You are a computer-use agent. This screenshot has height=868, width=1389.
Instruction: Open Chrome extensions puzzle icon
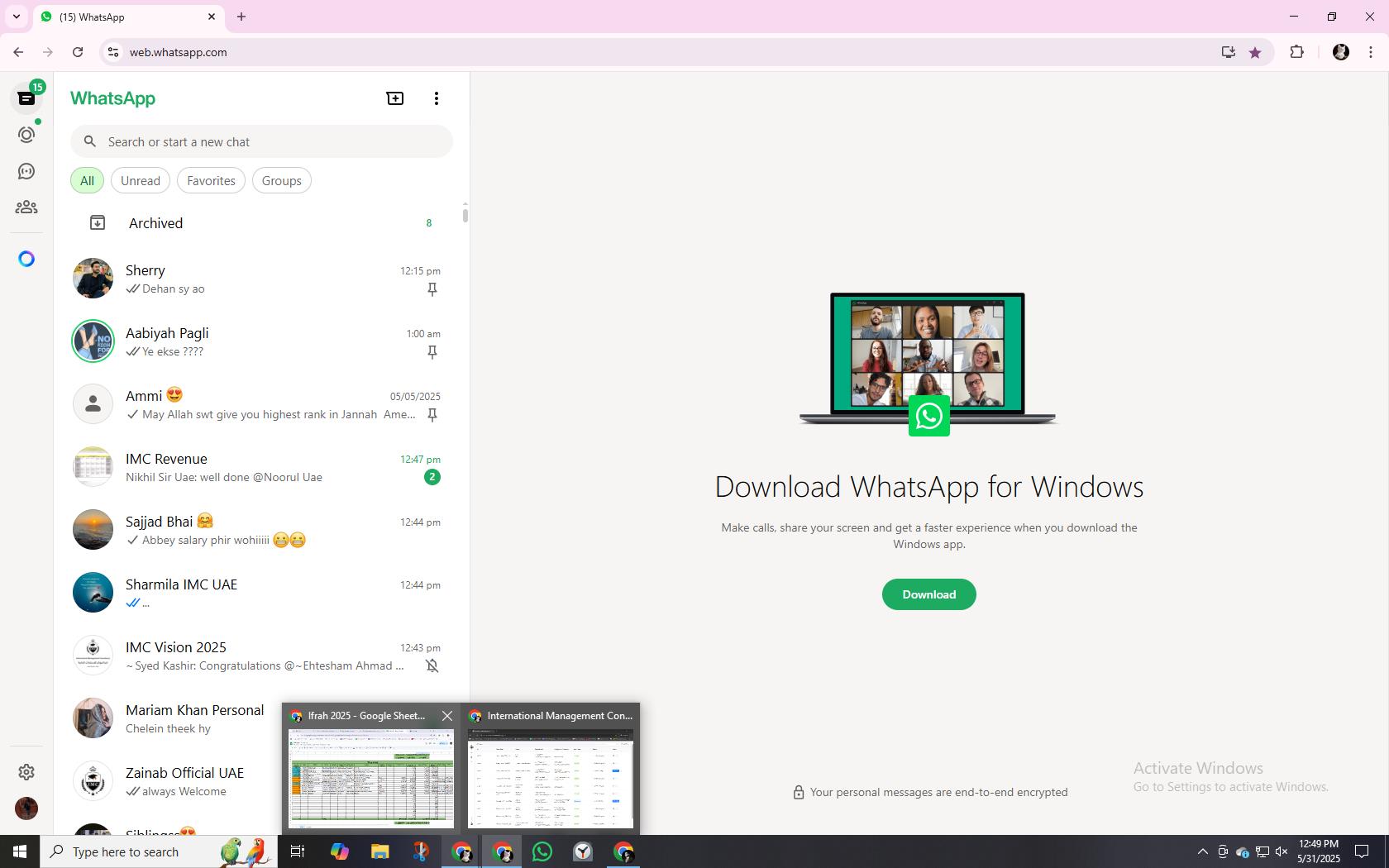point(1296,52)
